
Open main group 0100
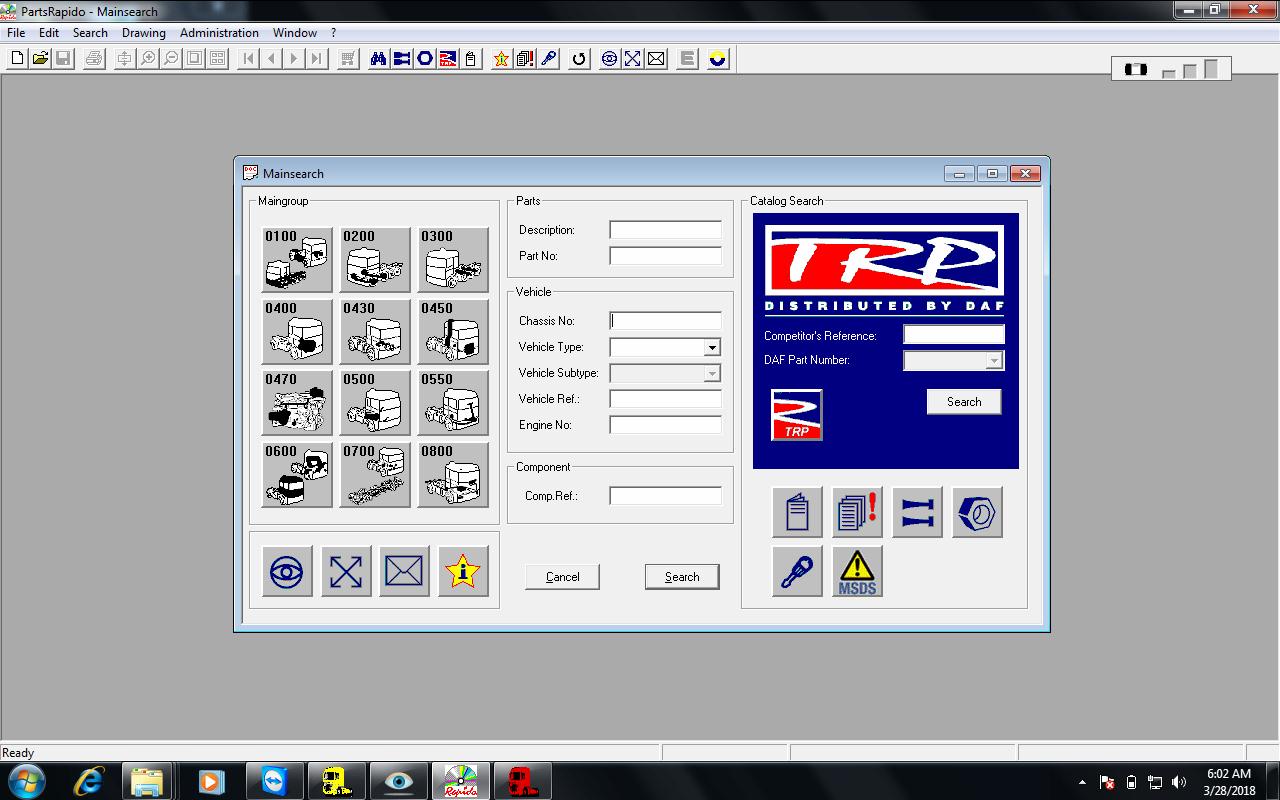coord(297,260)
